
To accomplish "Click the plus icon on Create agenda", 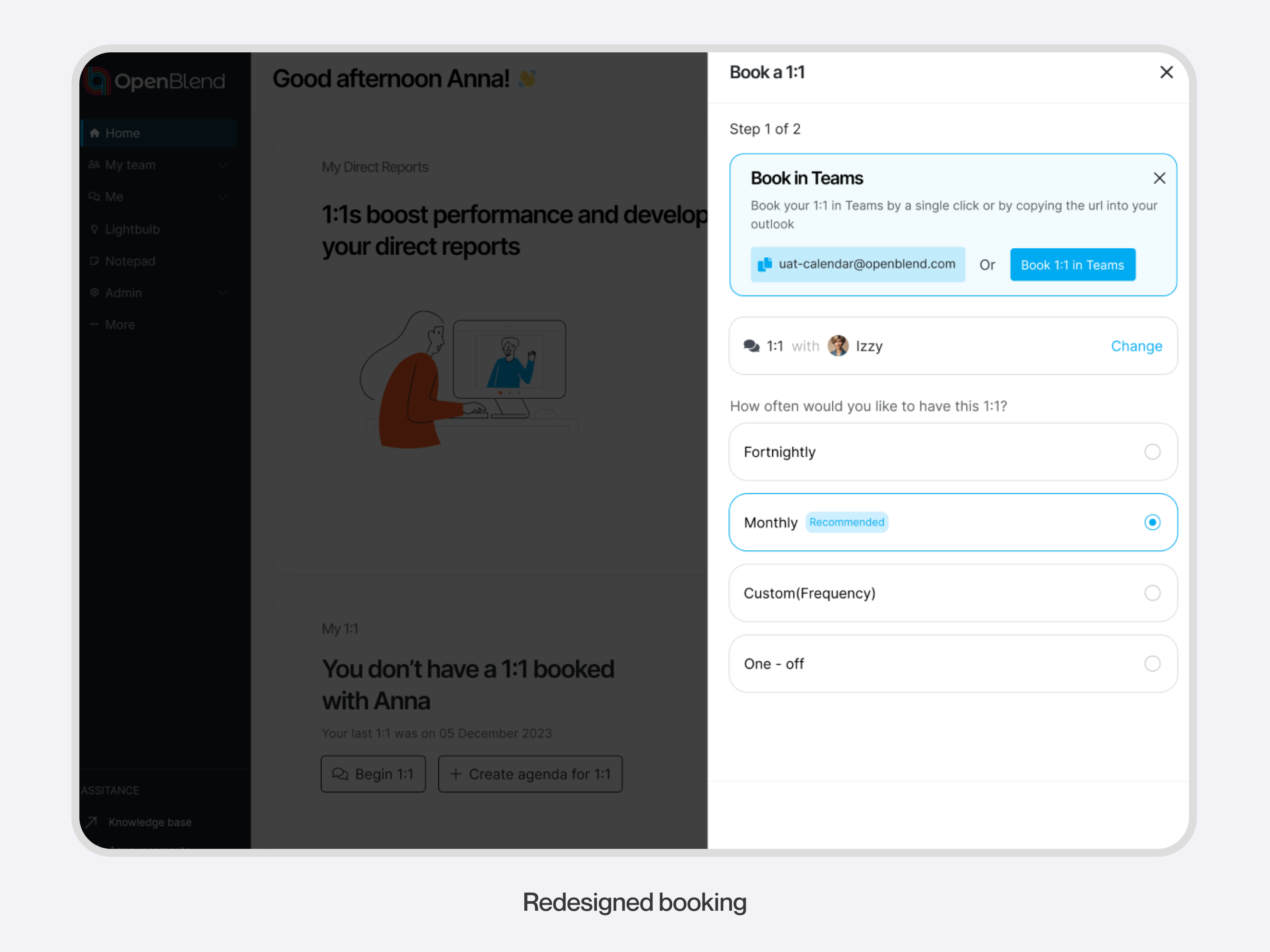I will coord(456,774).
